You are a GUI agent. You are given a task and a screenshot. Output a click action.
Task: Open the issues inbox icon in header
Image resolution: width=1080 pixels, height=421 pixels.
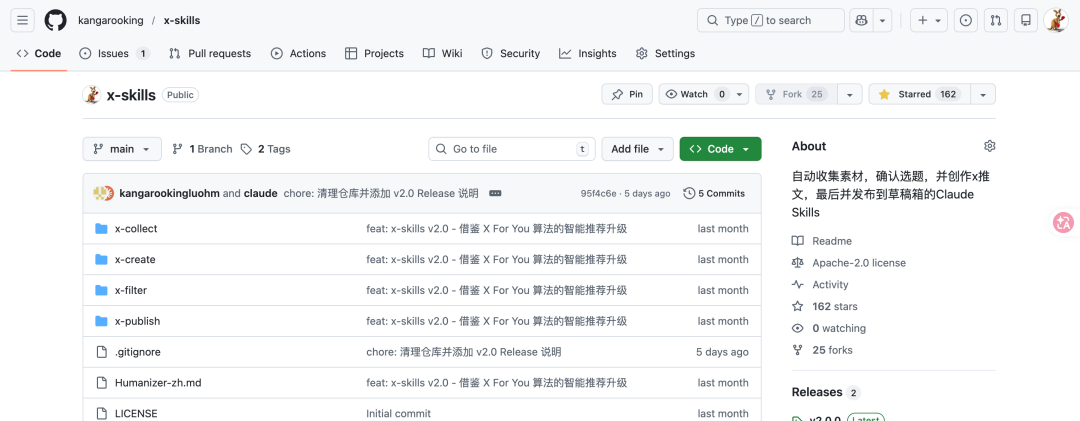coord(966,21)
